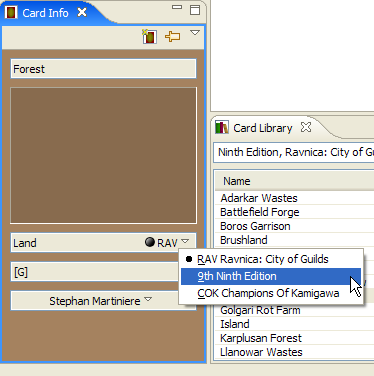
Task: Click the new card toolbar icon
Action: click(149, 36)
